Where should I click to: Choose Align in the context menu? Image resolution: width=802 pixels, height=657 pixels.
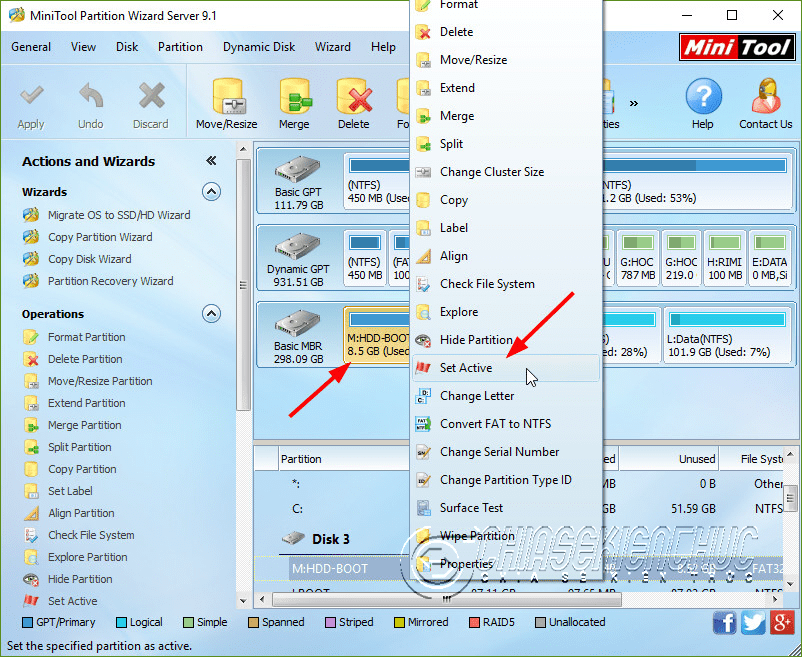[x=505, y=256]
